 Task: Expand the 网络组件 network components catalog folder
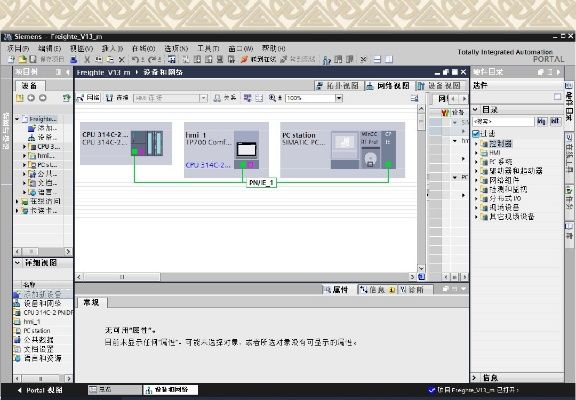click(476, 180)
